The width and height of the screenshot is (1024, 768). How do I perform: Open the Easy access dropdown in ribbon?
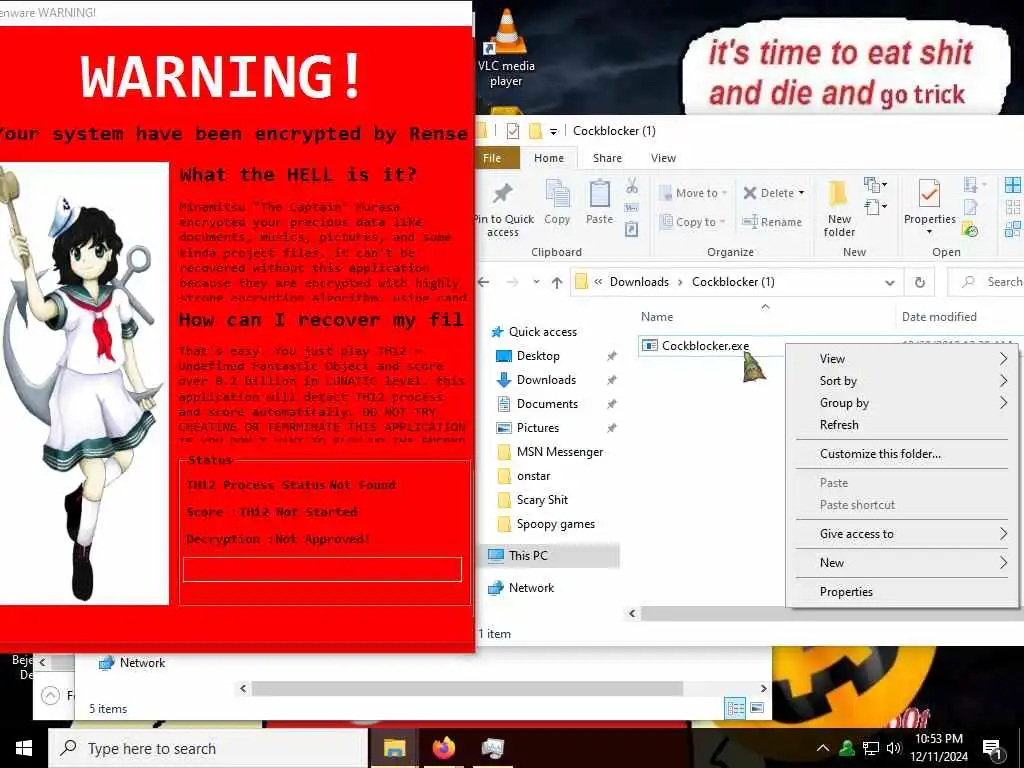pyautogui.click(x=875, y=208)
